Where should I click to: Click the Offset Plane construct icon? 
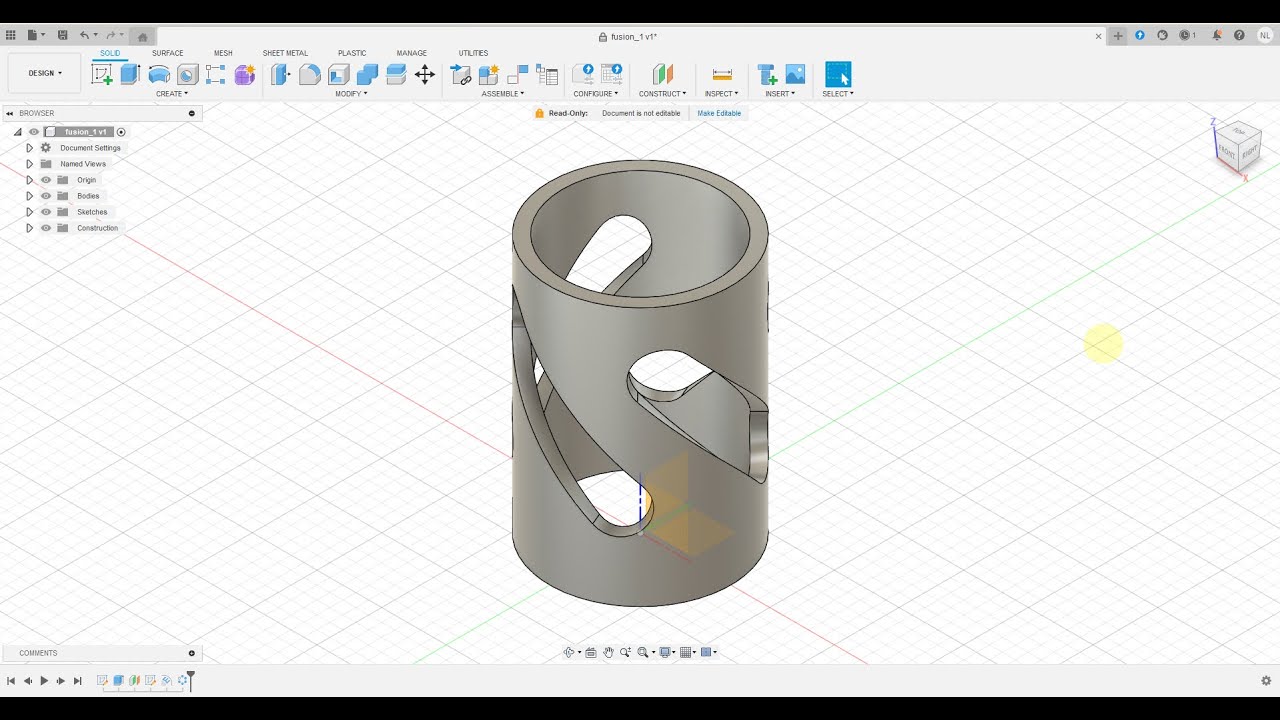[x=663, y=74]
